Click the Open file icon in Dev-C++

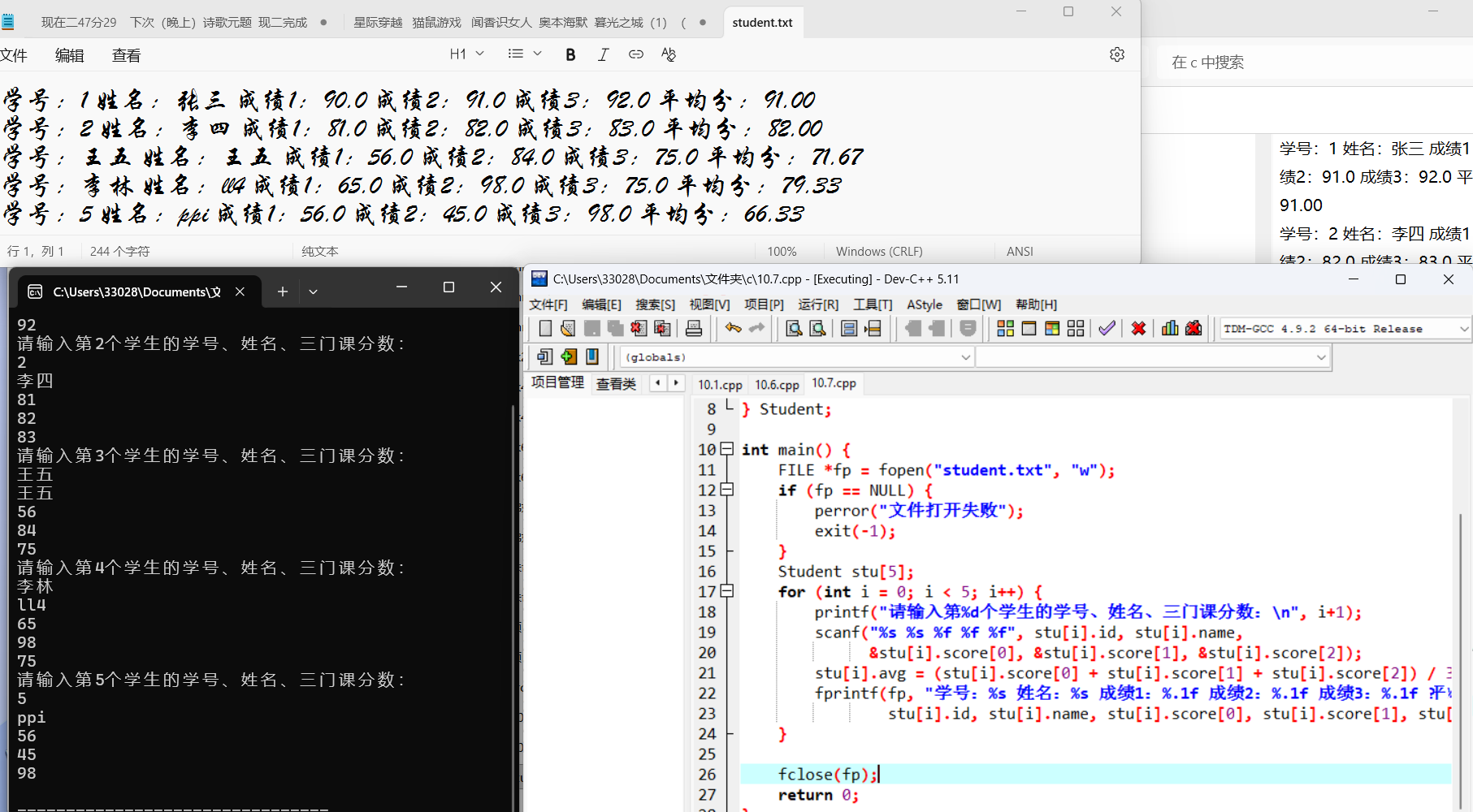pyautogui.click(x=568, y=328)
